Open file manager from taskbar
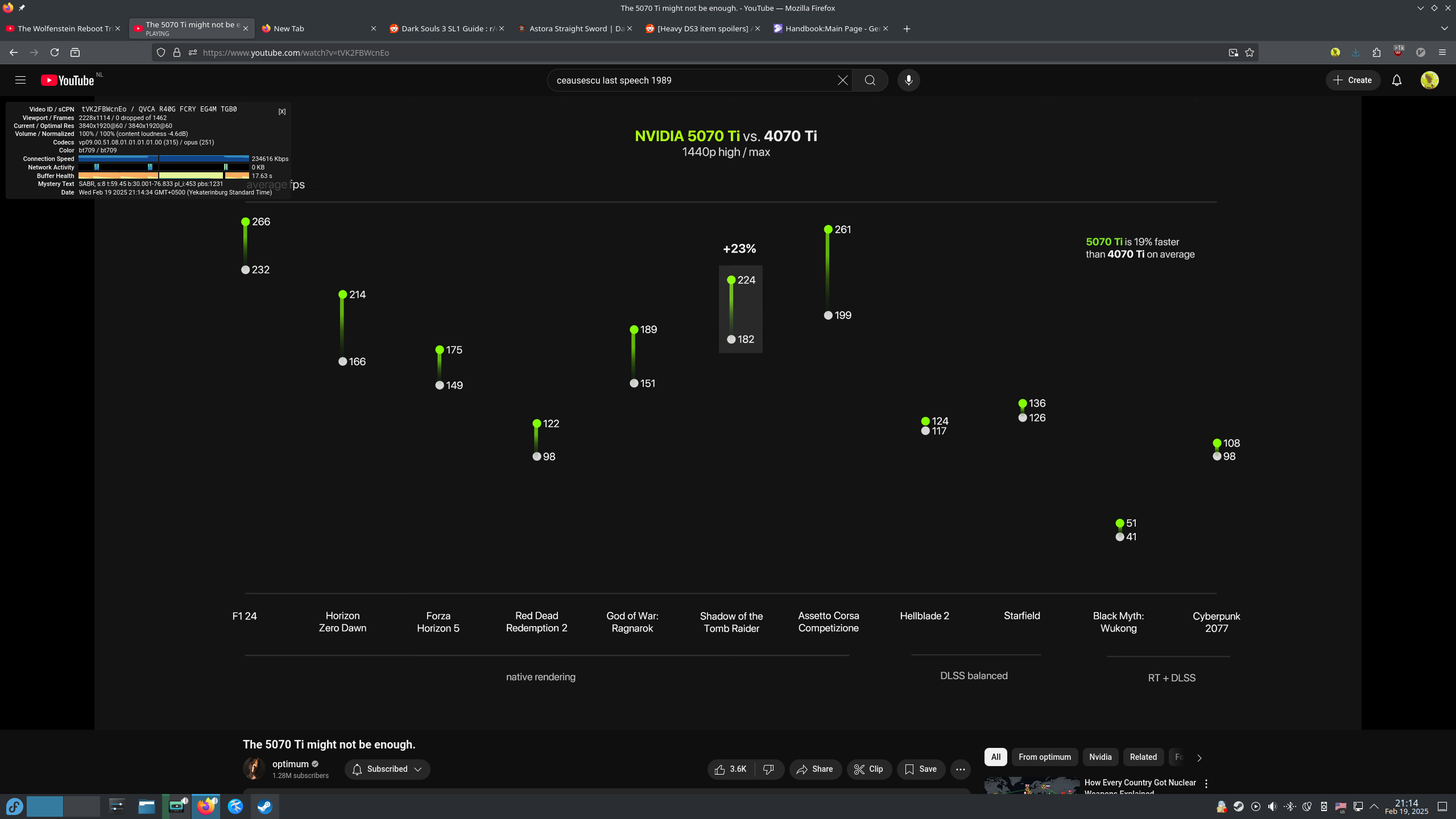The image size is (1456, 819). (147, 806)
